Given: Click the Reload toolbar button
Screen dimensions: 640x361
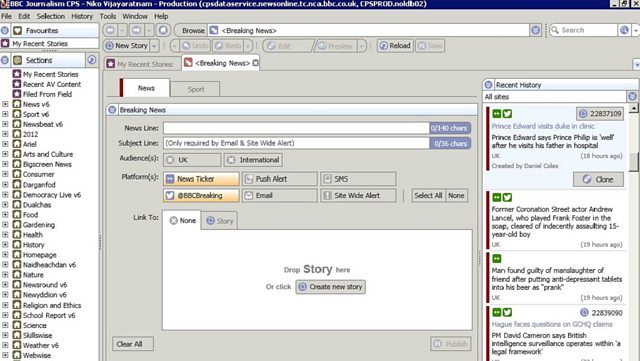Looking at the screenshot, I should 395,46.
